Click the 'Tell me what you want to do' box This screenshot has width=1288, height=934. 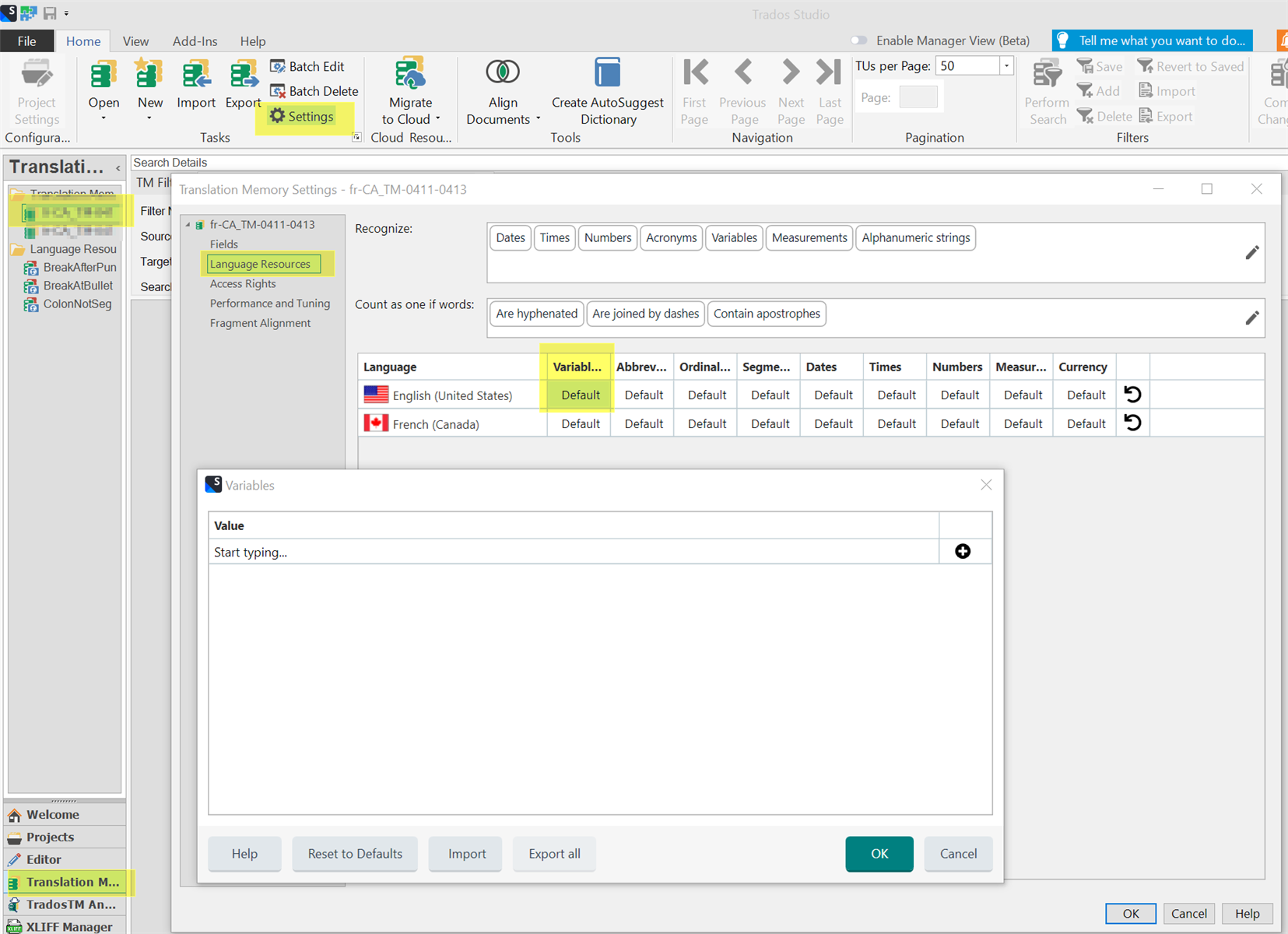pyautogui.click(x=1153, y=40)
